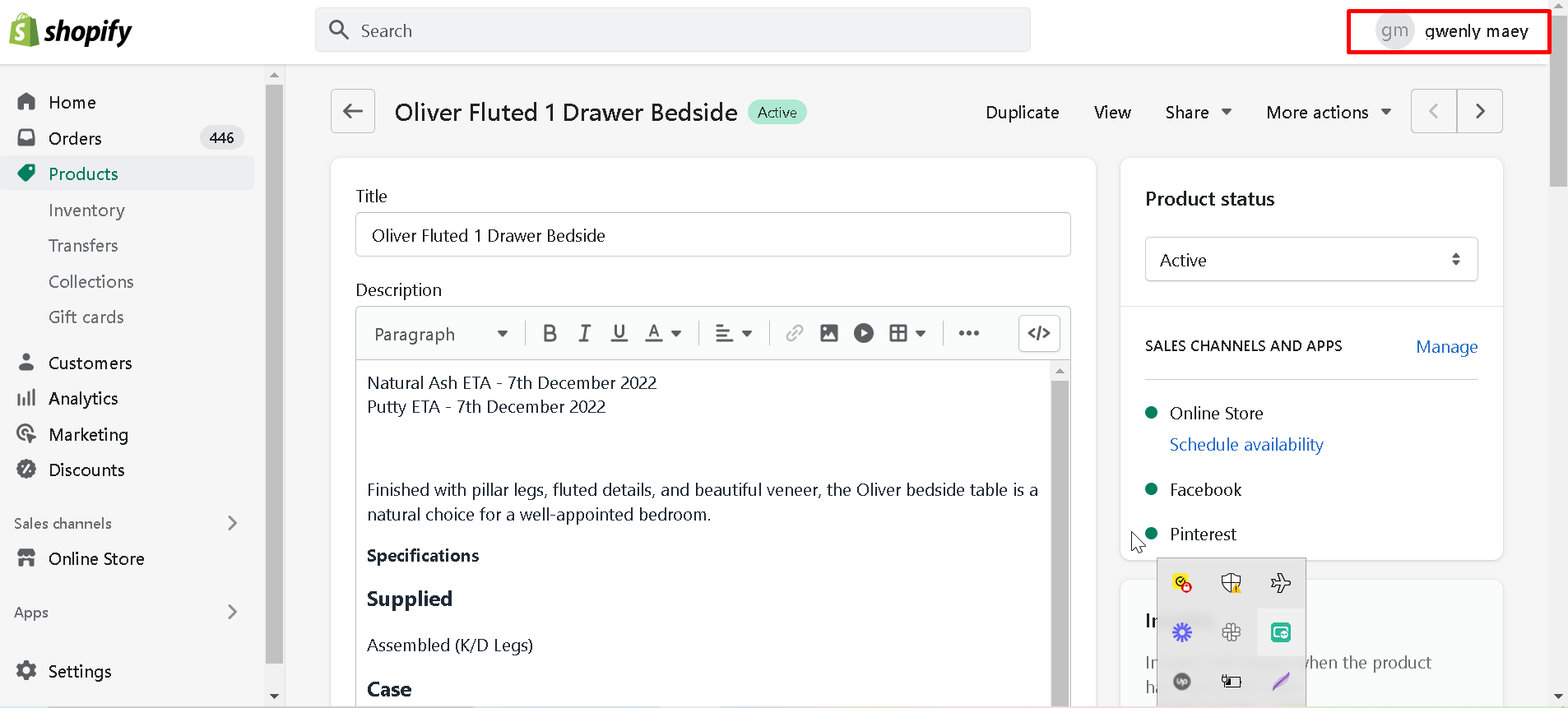Open Home in the sidebar
This screenshot has width=1568, height=708.
[x=72, y=102]
